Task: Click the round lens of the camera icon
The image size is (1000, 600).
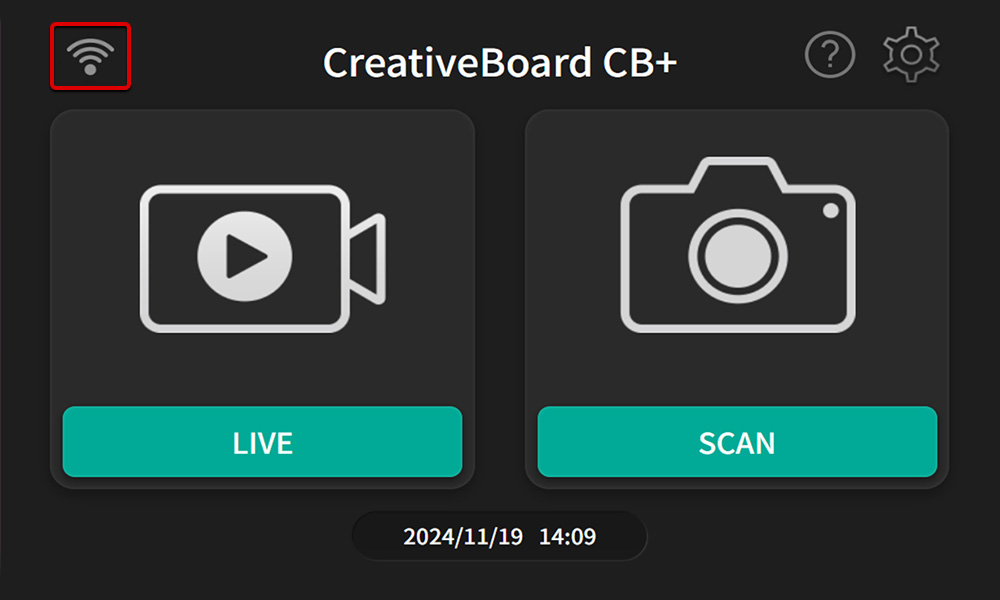Action: (x=738, y=256)
